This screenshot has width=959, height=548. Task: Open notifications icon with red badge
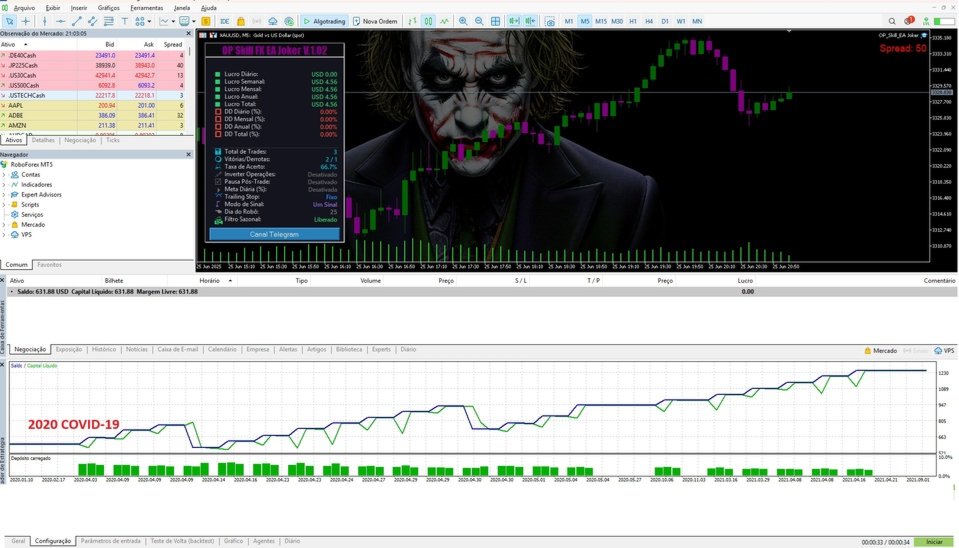tap(909, 21)
